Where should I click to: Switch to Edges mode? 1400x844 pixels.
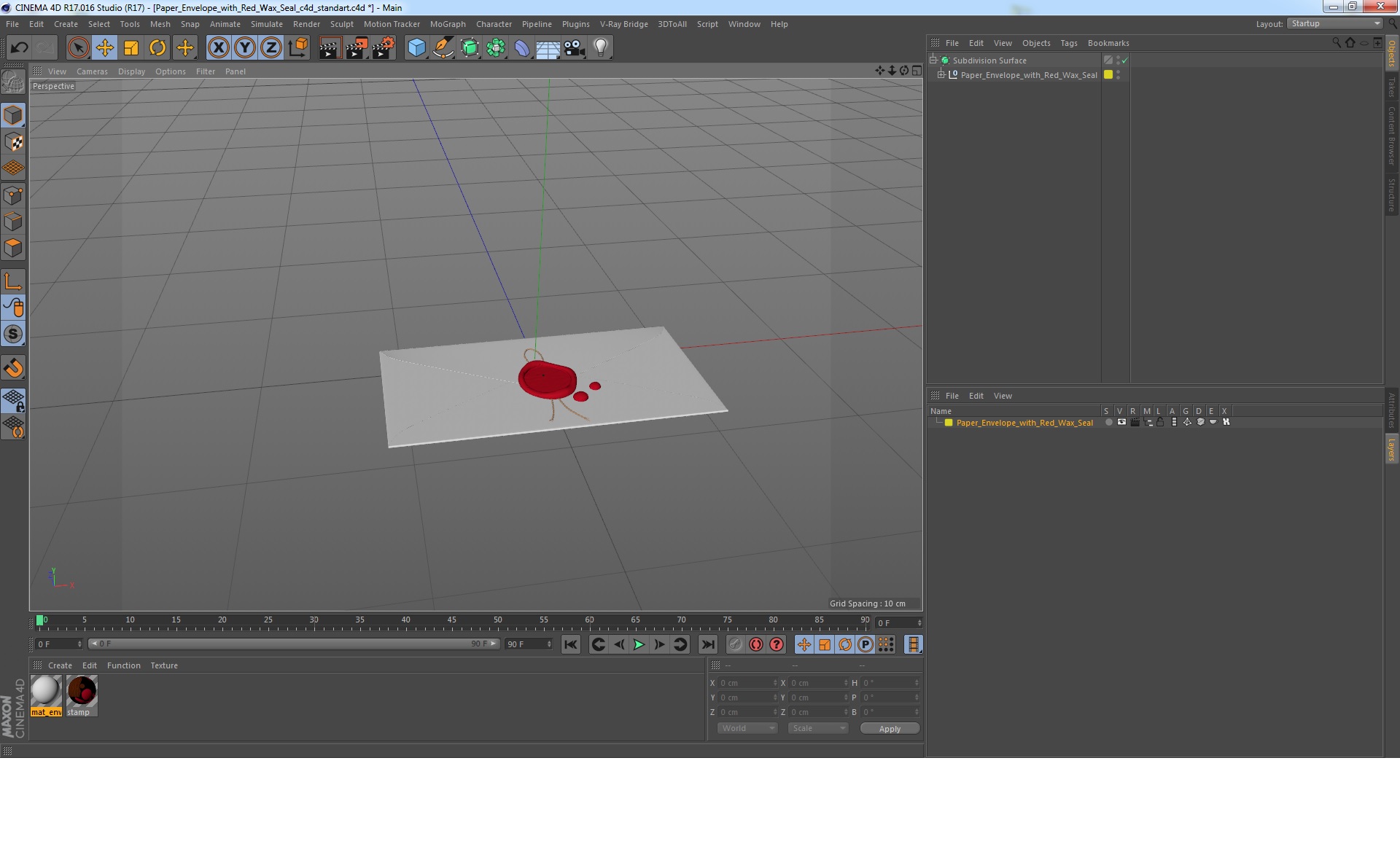(x=13, y=222)
